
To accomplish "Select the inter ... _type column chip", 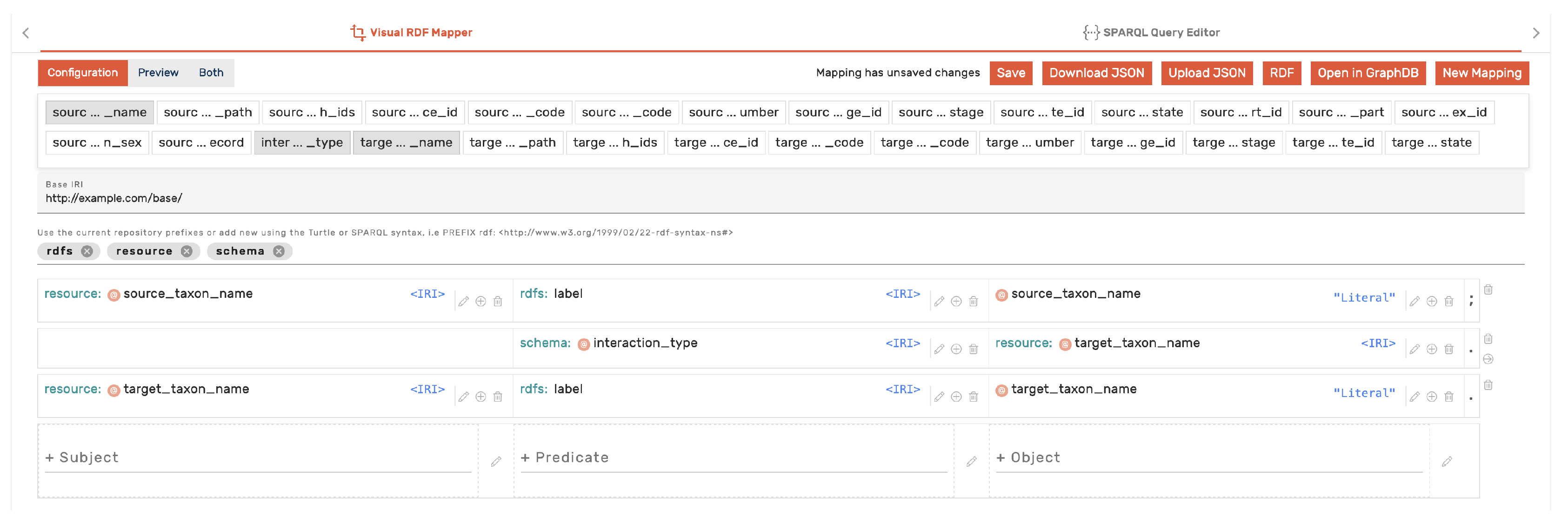I will pos(302,142).
